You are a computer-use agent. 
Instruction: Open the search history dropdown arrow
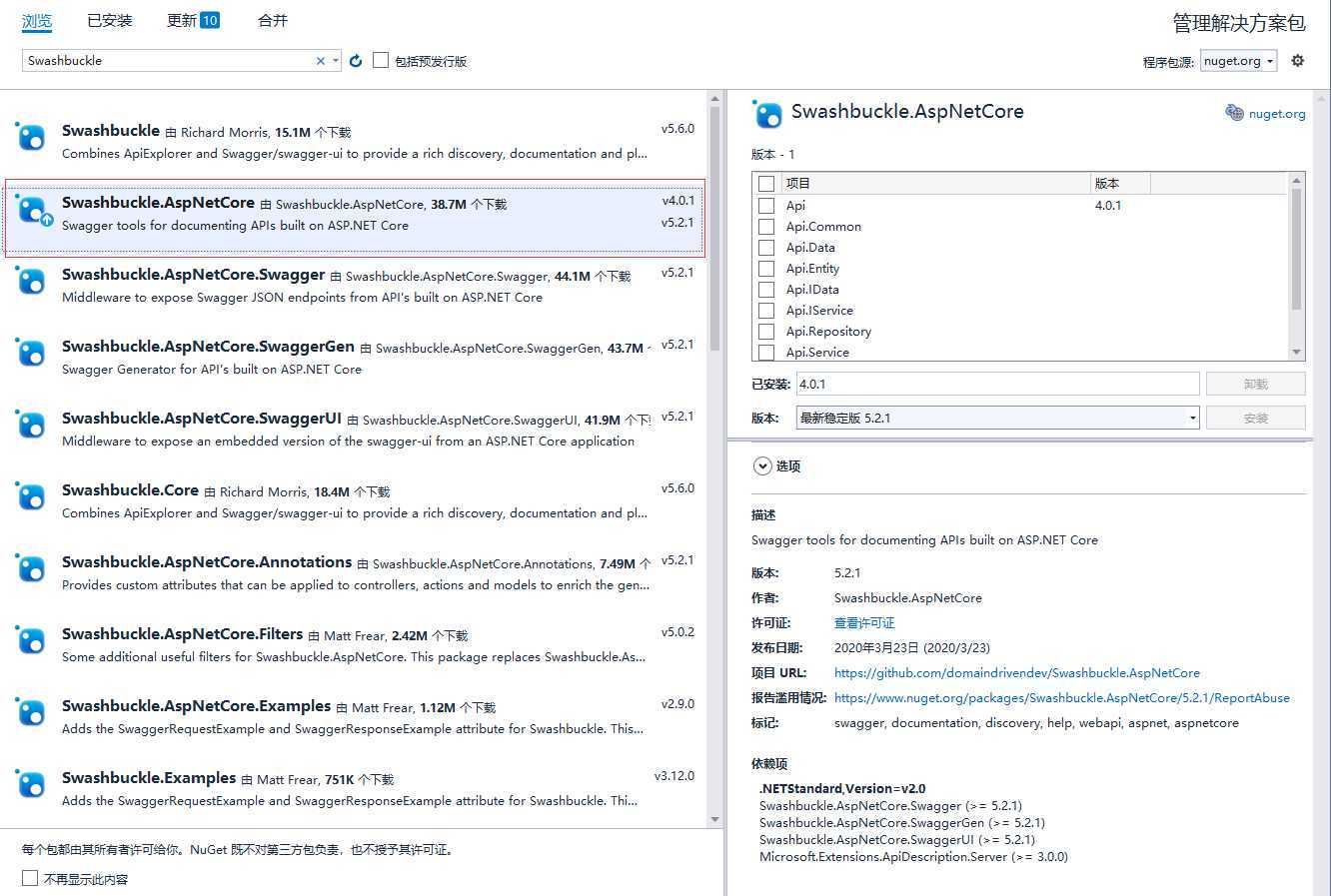[x=336, y=61]
